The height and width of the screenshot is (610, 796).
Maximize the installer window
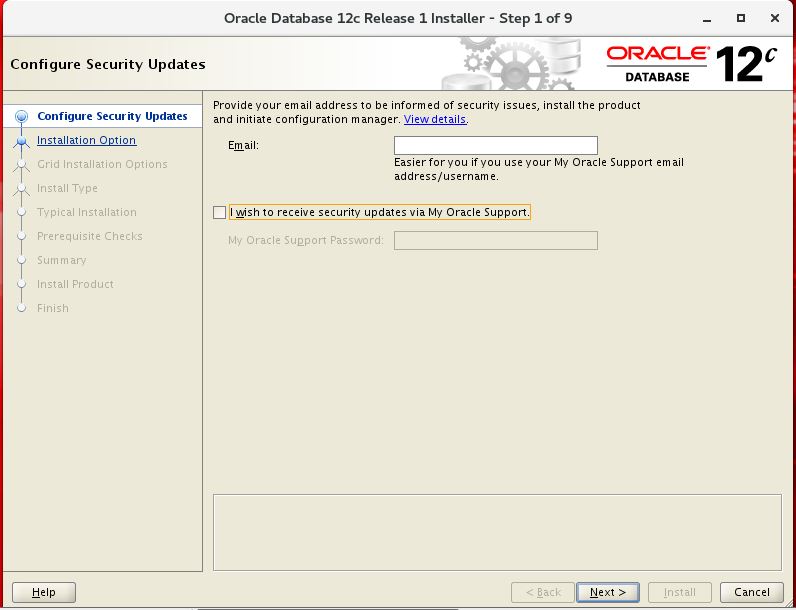[x=741, y=18]
